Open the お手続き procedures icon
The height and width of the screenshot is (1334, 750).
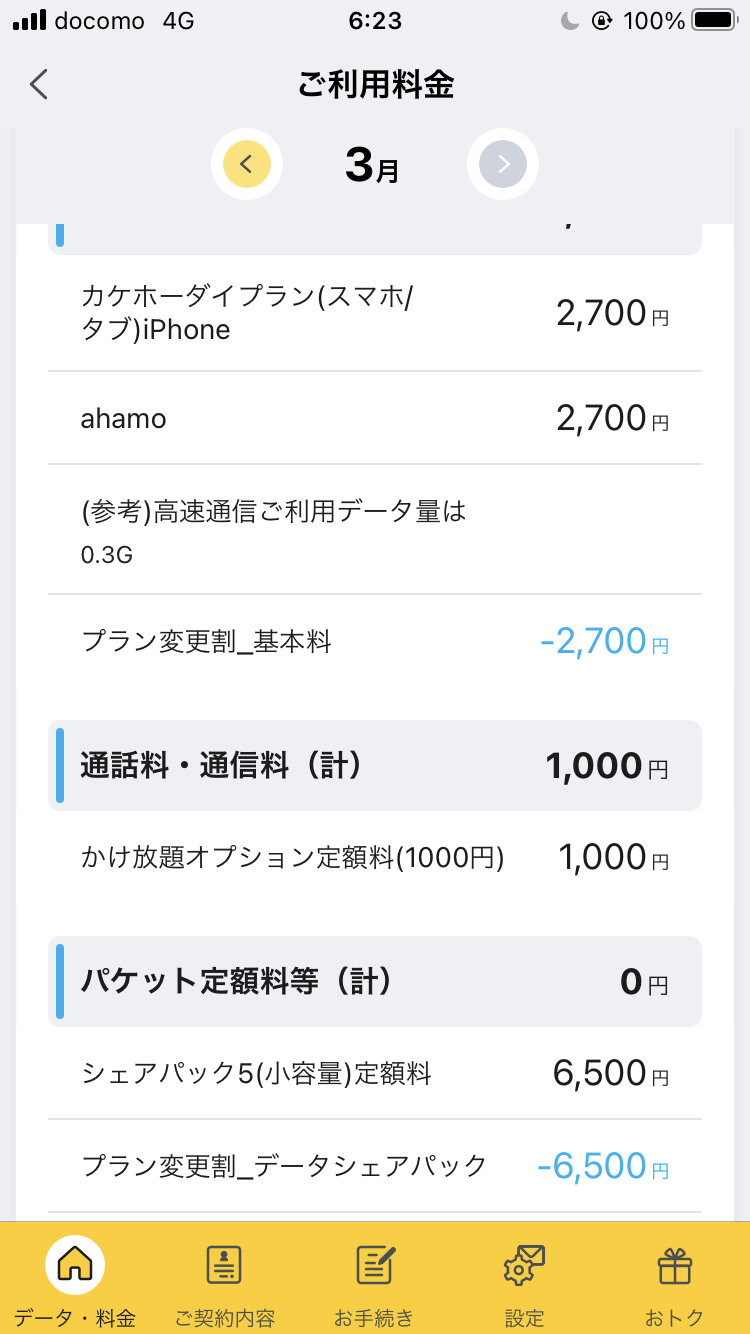(x=374, y=1266)
